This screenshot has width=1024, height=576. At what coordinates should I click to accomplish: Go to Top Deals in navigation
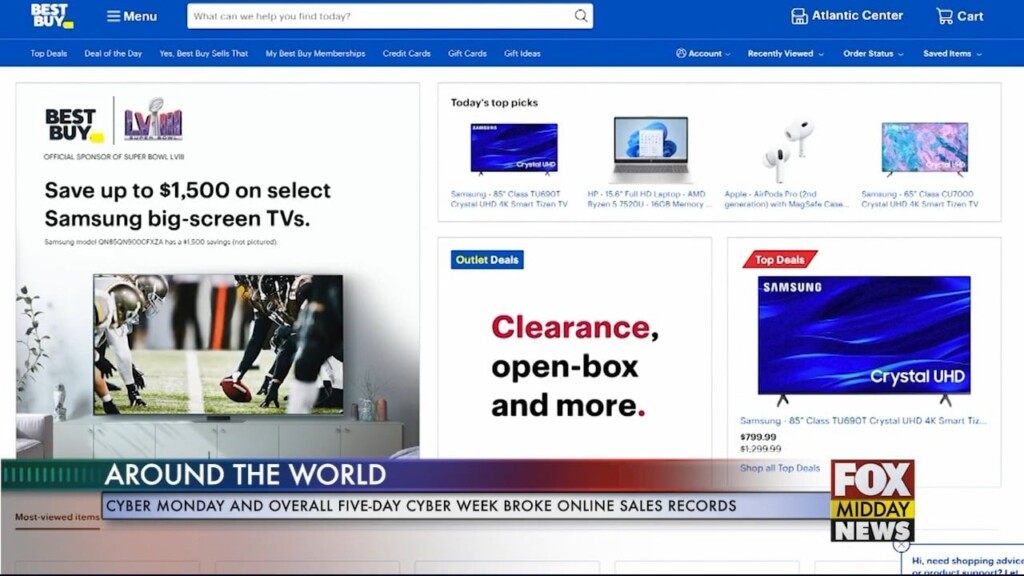48,54
